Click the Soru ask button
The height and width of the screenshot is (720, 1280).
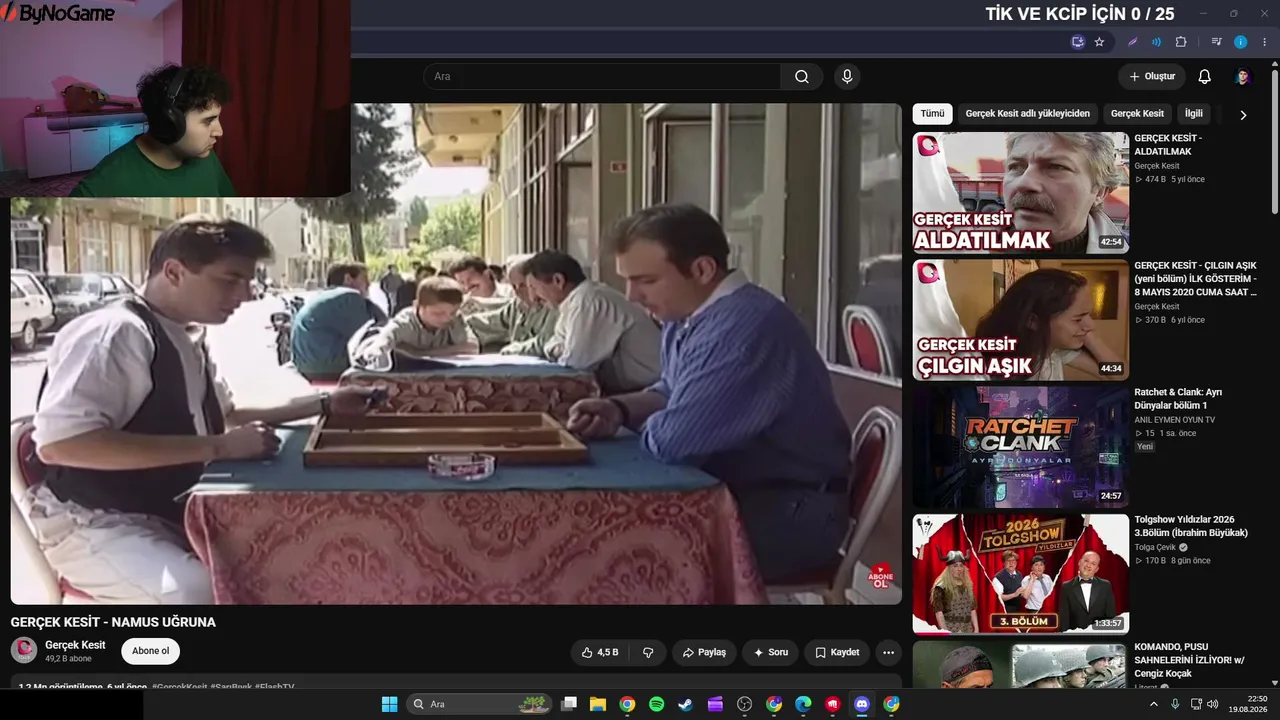770,652
